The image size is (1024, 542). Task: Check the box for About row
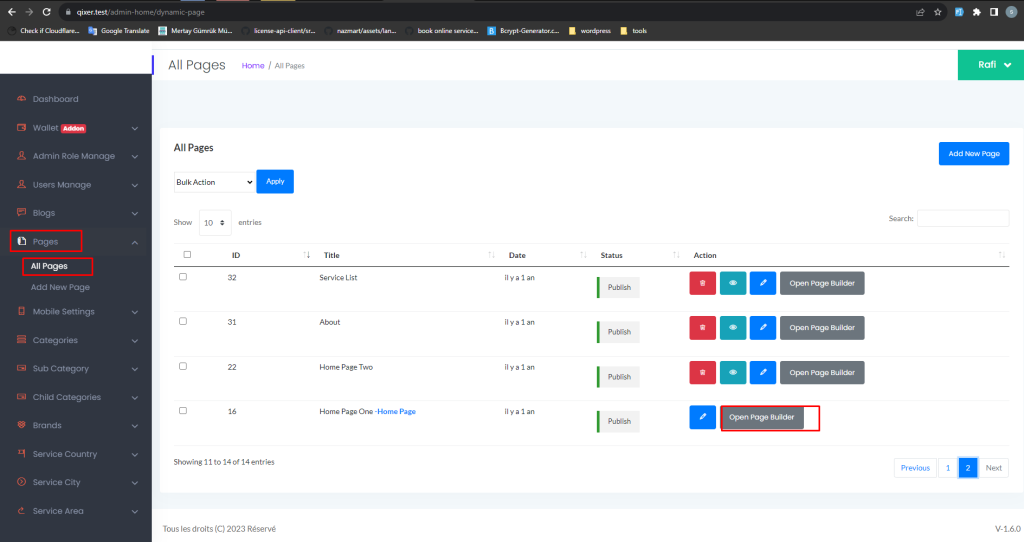click(x=183, y=321)
